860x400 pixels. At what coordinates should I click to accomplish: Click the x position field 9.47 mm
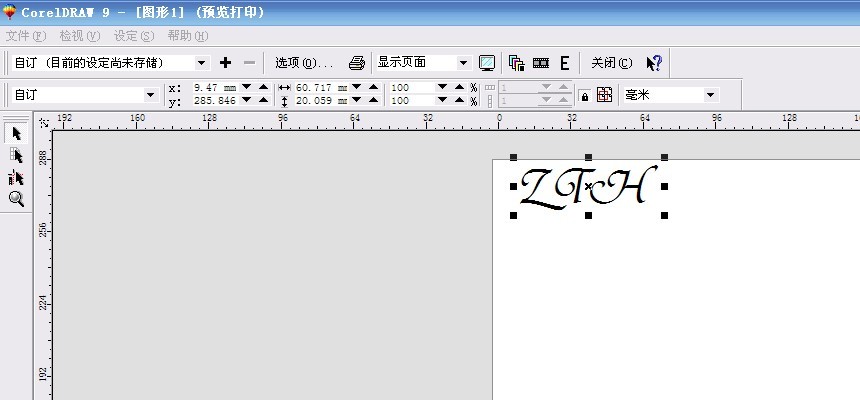215,87
